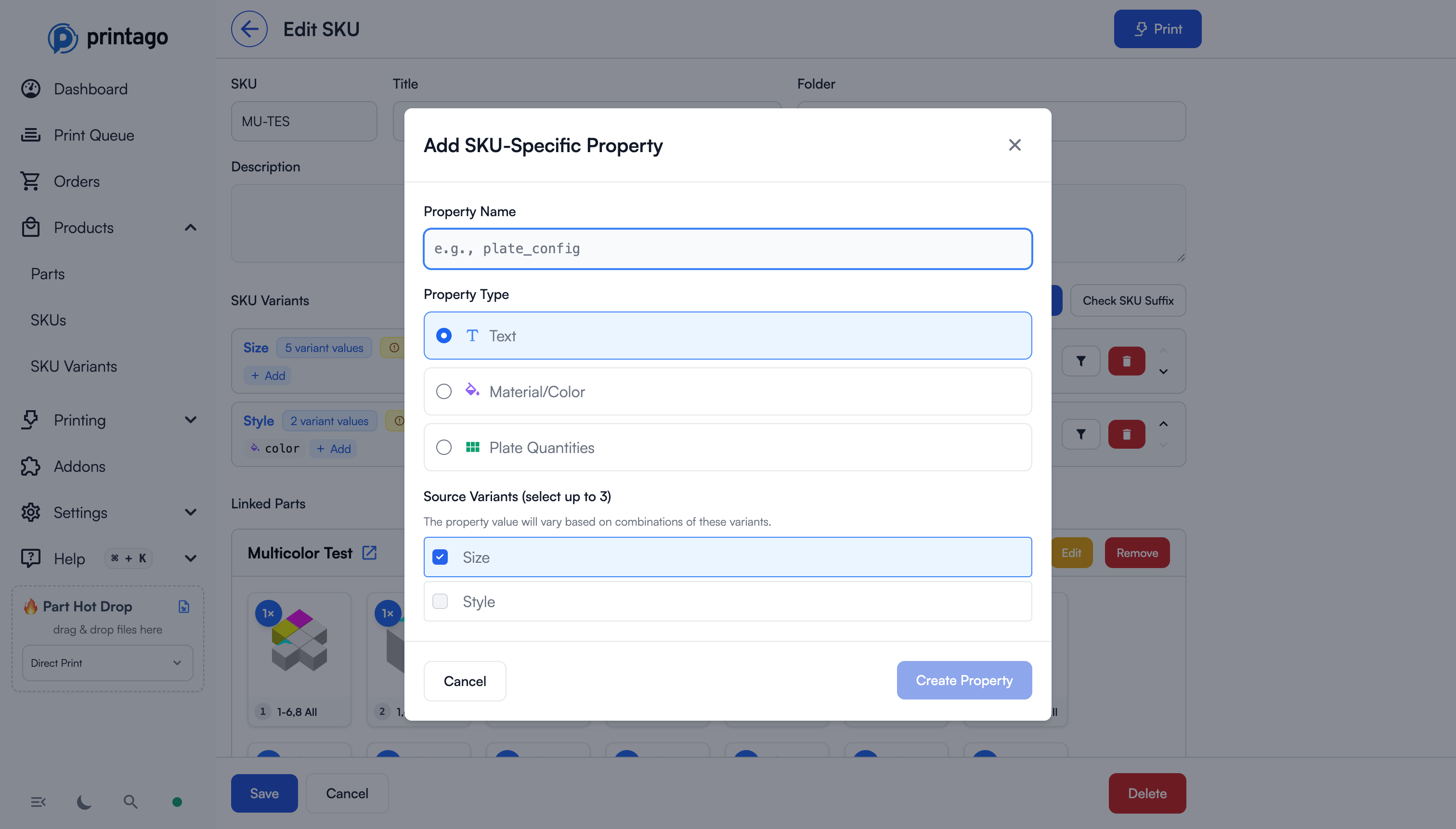Open Multicolor Test in a new window
This screenshot has height=829, width=1456.
[370, 552]
